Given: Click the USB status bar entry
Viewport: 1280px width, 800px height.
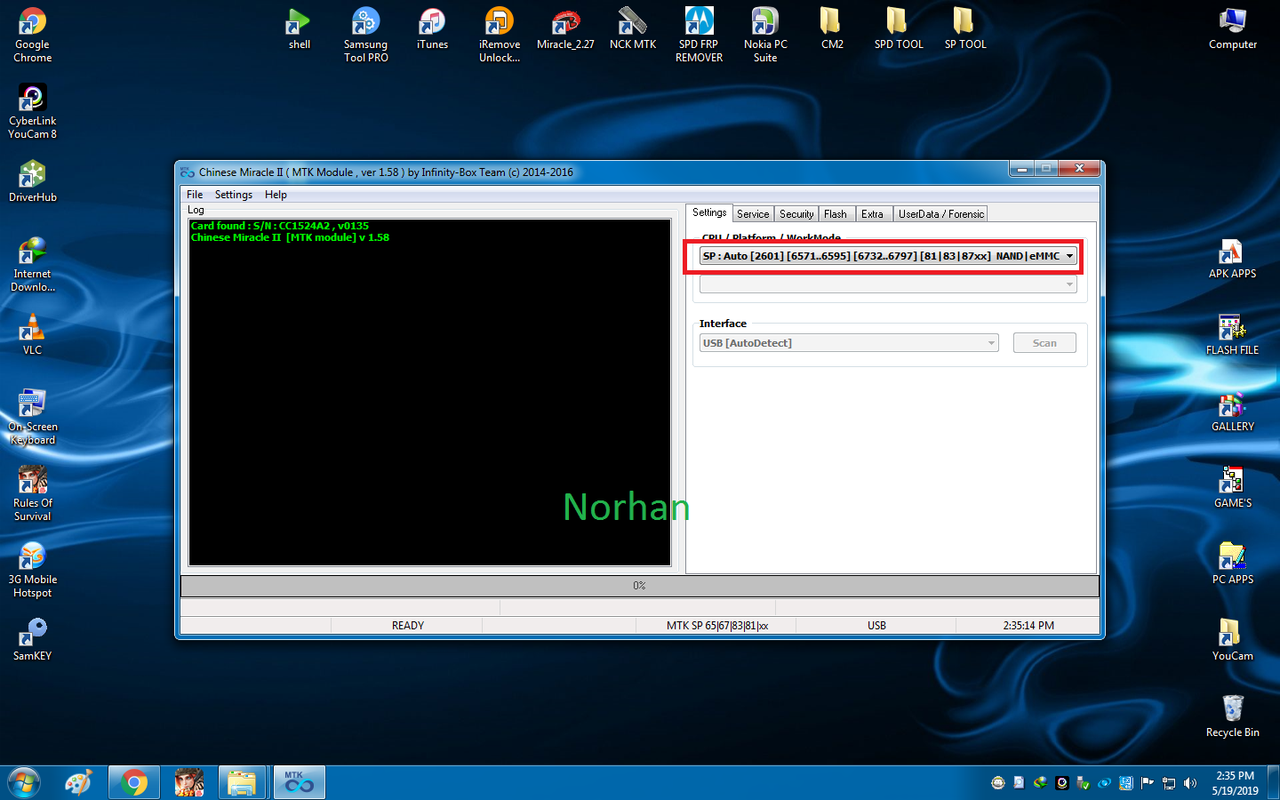Looking at the screenshot, I should tap(876, 626).
